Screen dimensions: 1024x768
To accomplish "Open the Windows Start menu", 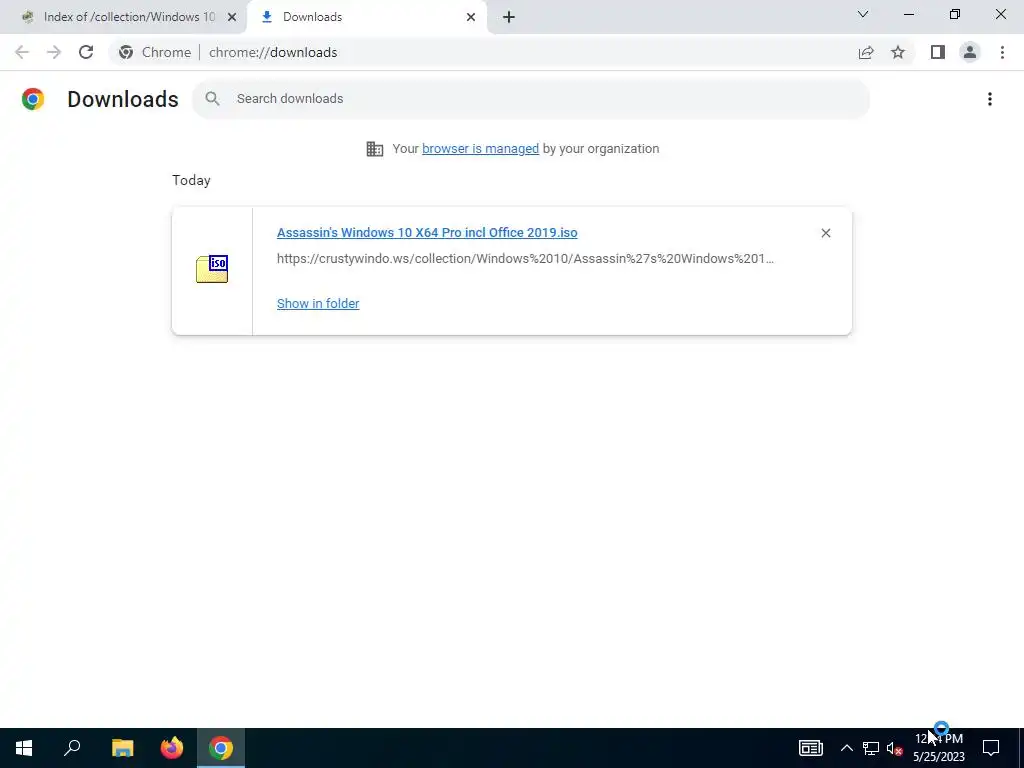I will tap(24, 748).
